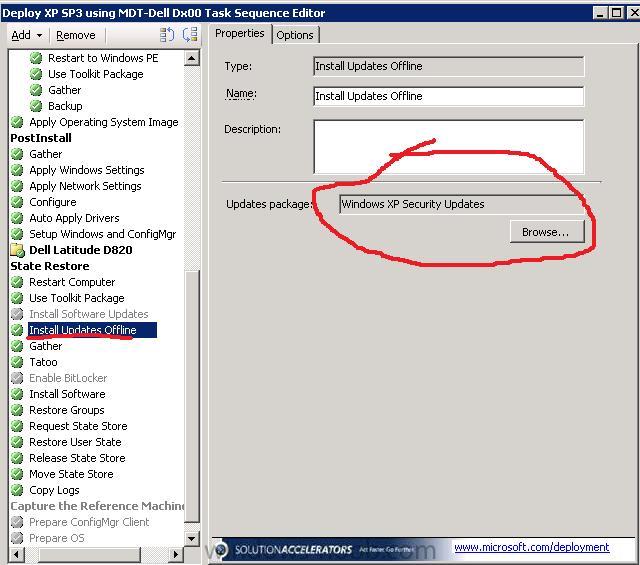The image size is (640, 565).
Task: Click the disabled icon beside Prepare ConfigMgr Client
Action: pyautogui.click(x=17, y=522)
